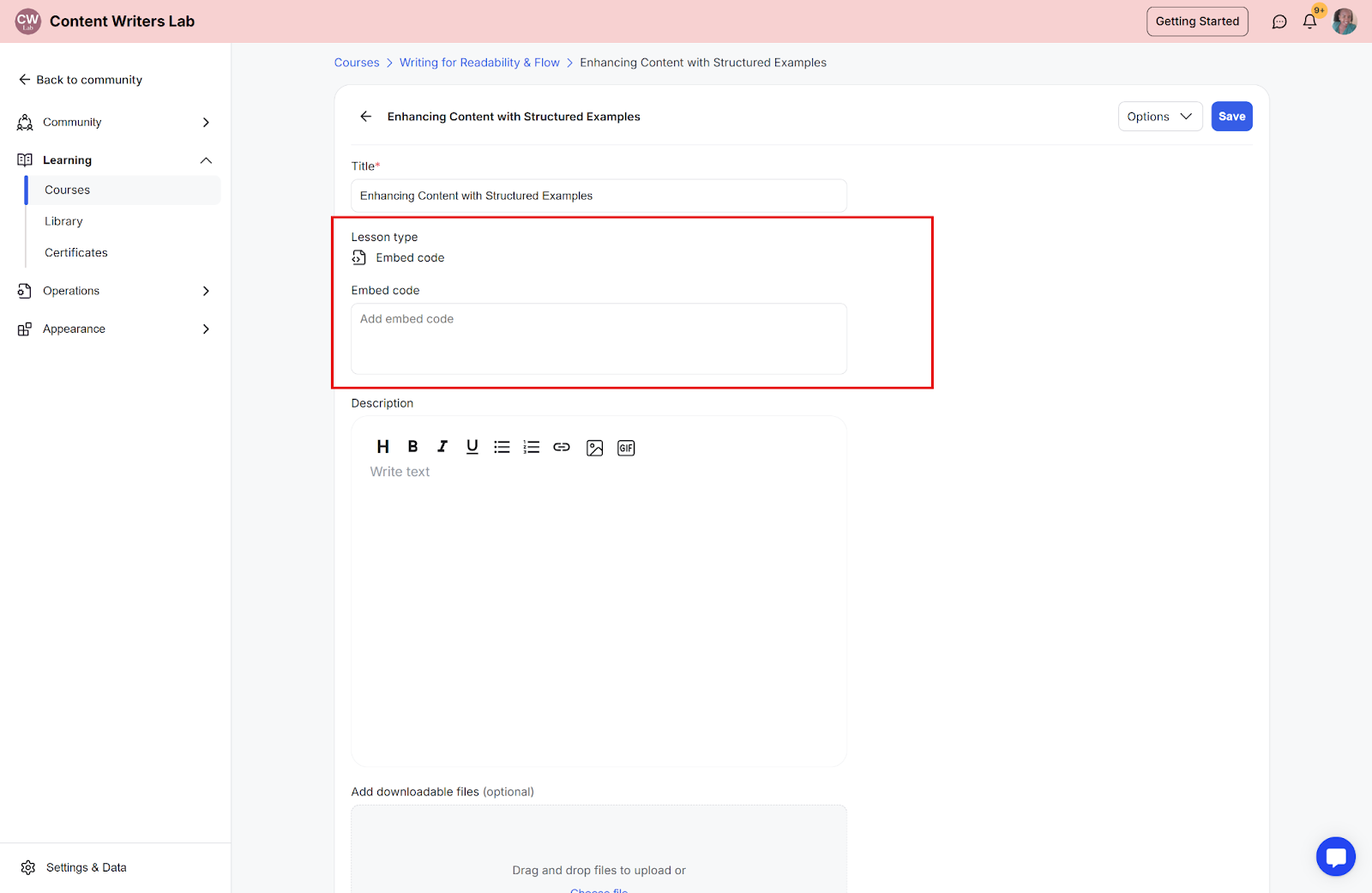Click the Add embed code text area

pyautogui.click(x=599, y=339)
